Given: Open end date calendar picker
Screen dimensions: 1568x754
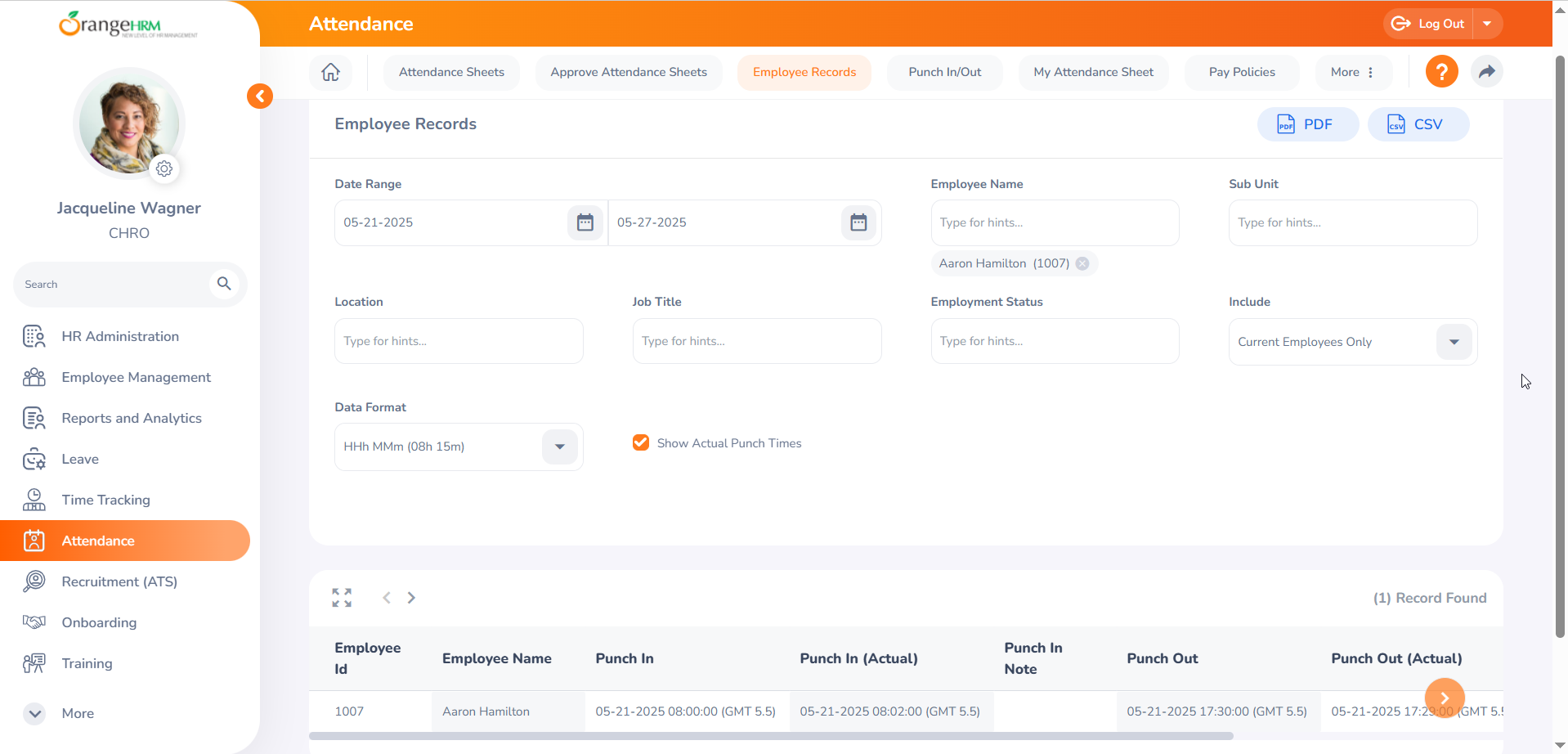Looking at the screenshot, I should [x=858, y=222].
